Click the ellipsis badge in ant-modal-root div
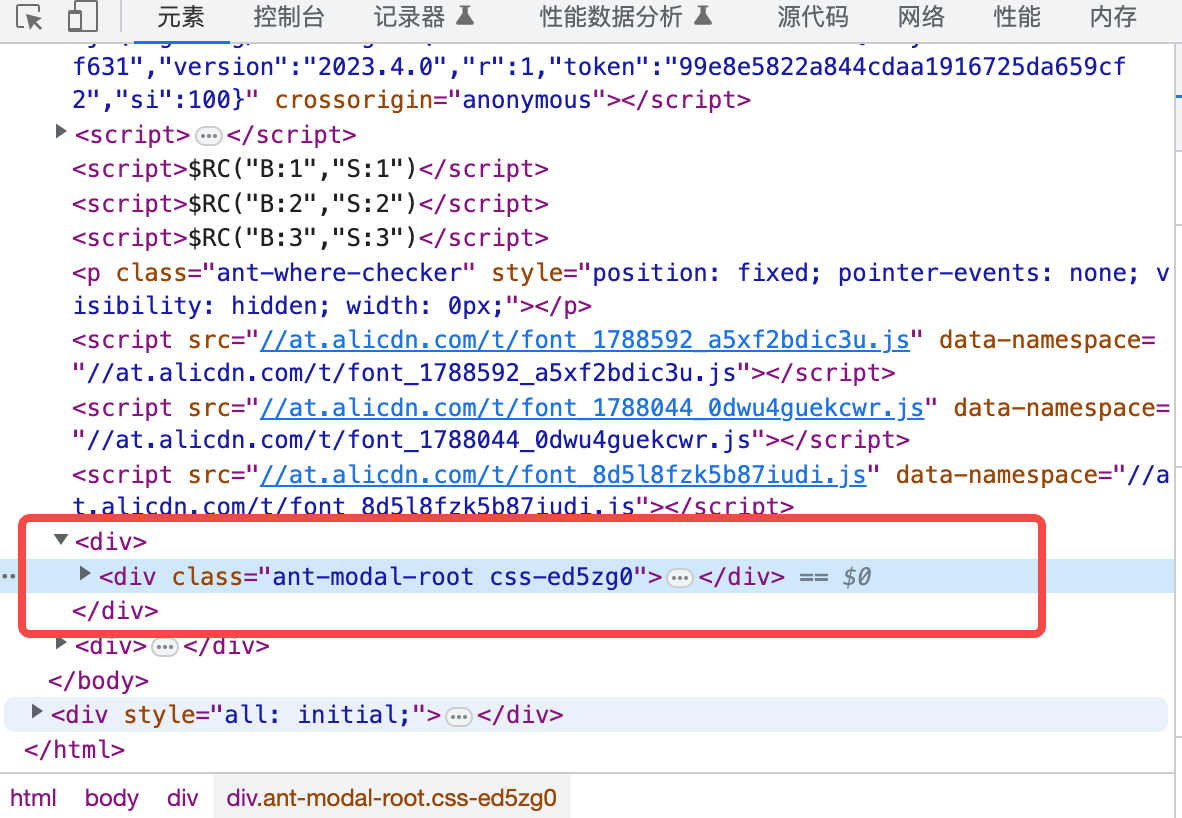This screenshot has width=1182, height=818. [x=680, y=578]
